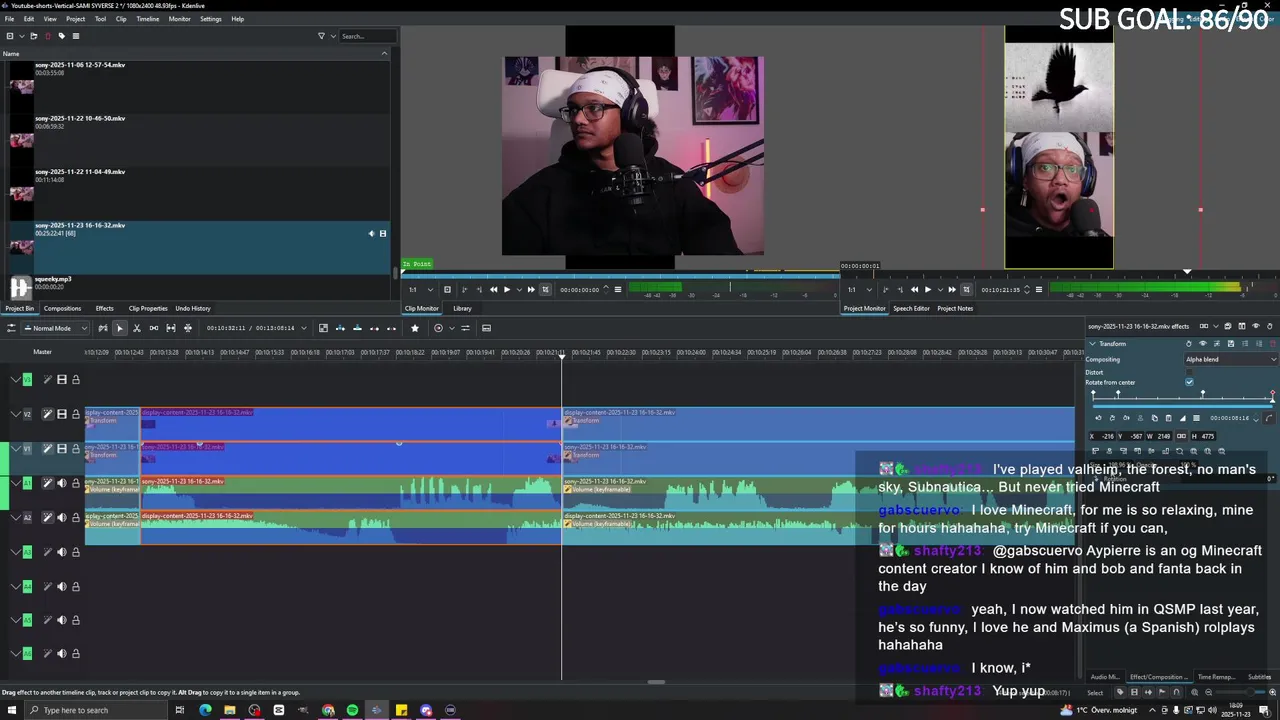
Task: Click overwrite clip zone in timeline icon
Action: coord(357,328)
